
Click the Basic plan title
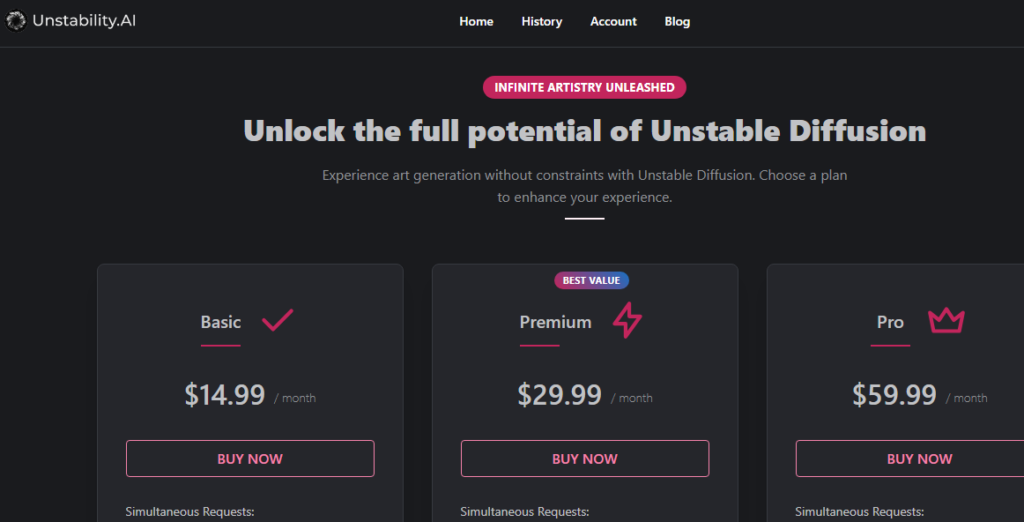[221, 322]
